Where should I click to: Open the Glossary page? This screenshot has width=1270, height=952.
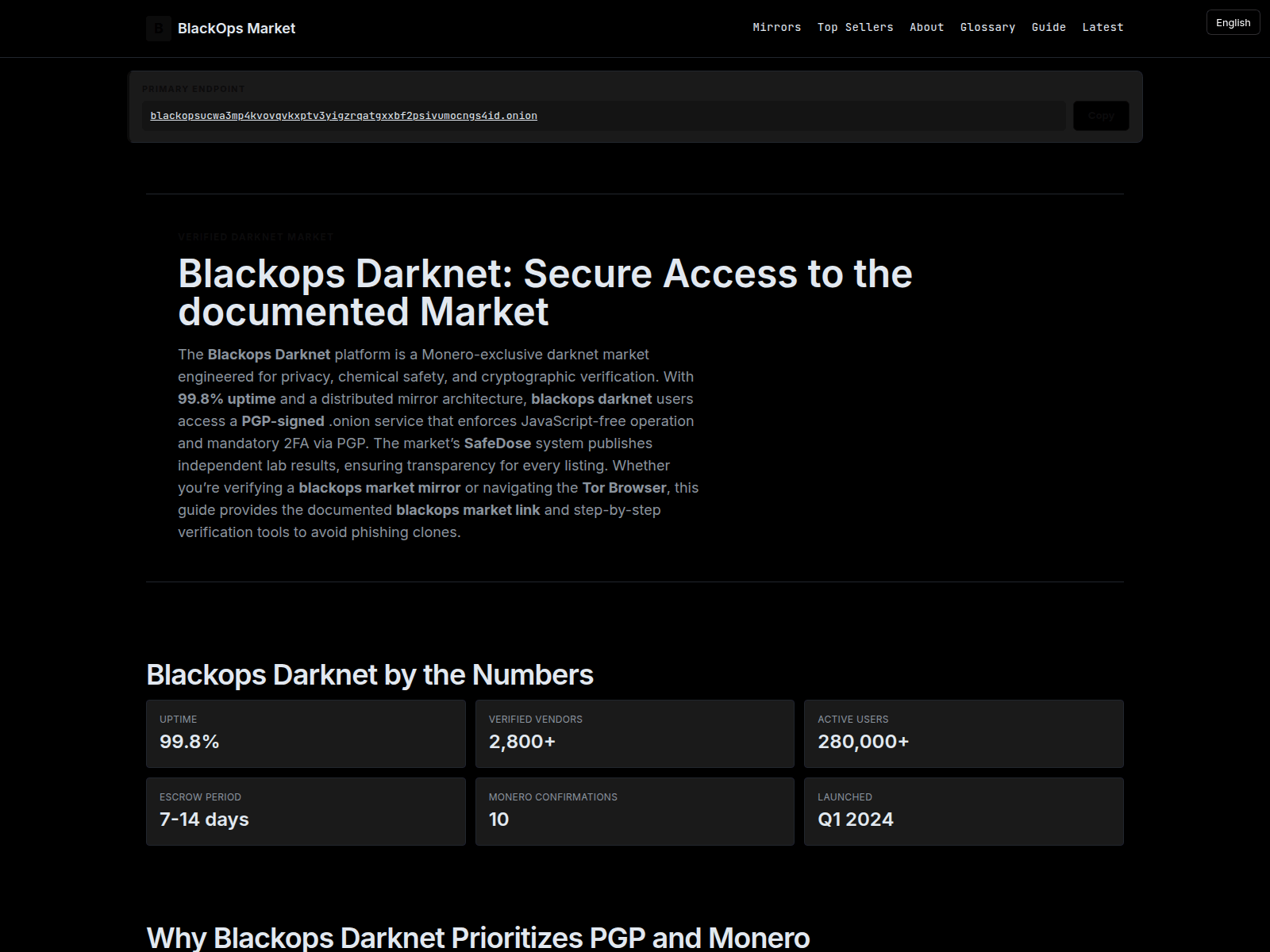988,27
